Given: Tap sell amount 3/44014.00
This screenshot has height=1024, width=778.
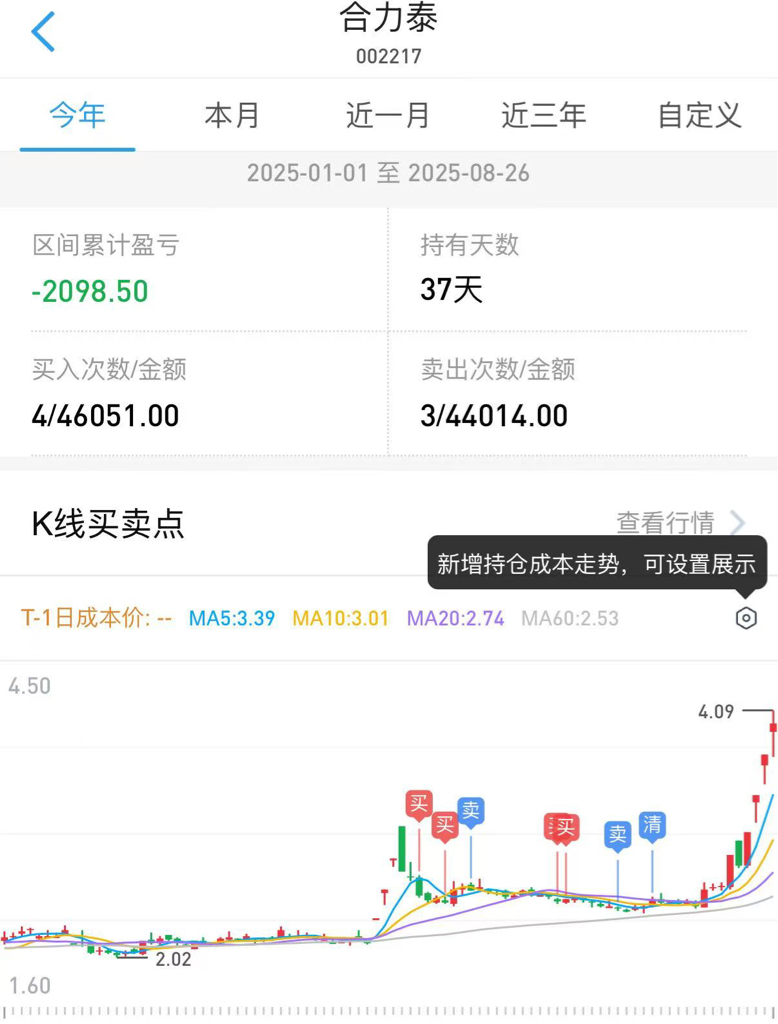Looking at the screenshot, I should (494, 416).
